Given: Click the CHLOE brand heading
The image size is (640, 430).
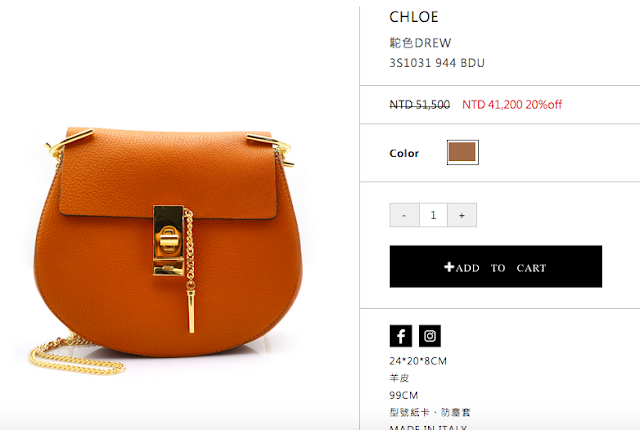Looking at the screenshot, I should pyautogui.click(x=413, y=17).
